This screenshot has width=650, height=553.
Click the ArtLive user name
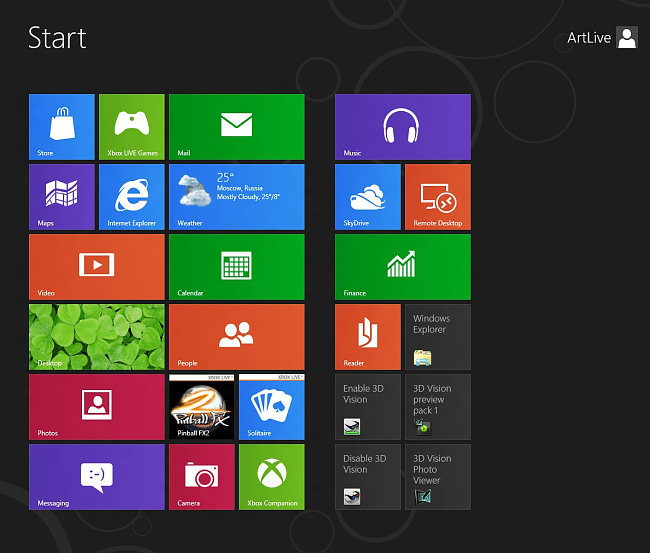tap(589, 38)
